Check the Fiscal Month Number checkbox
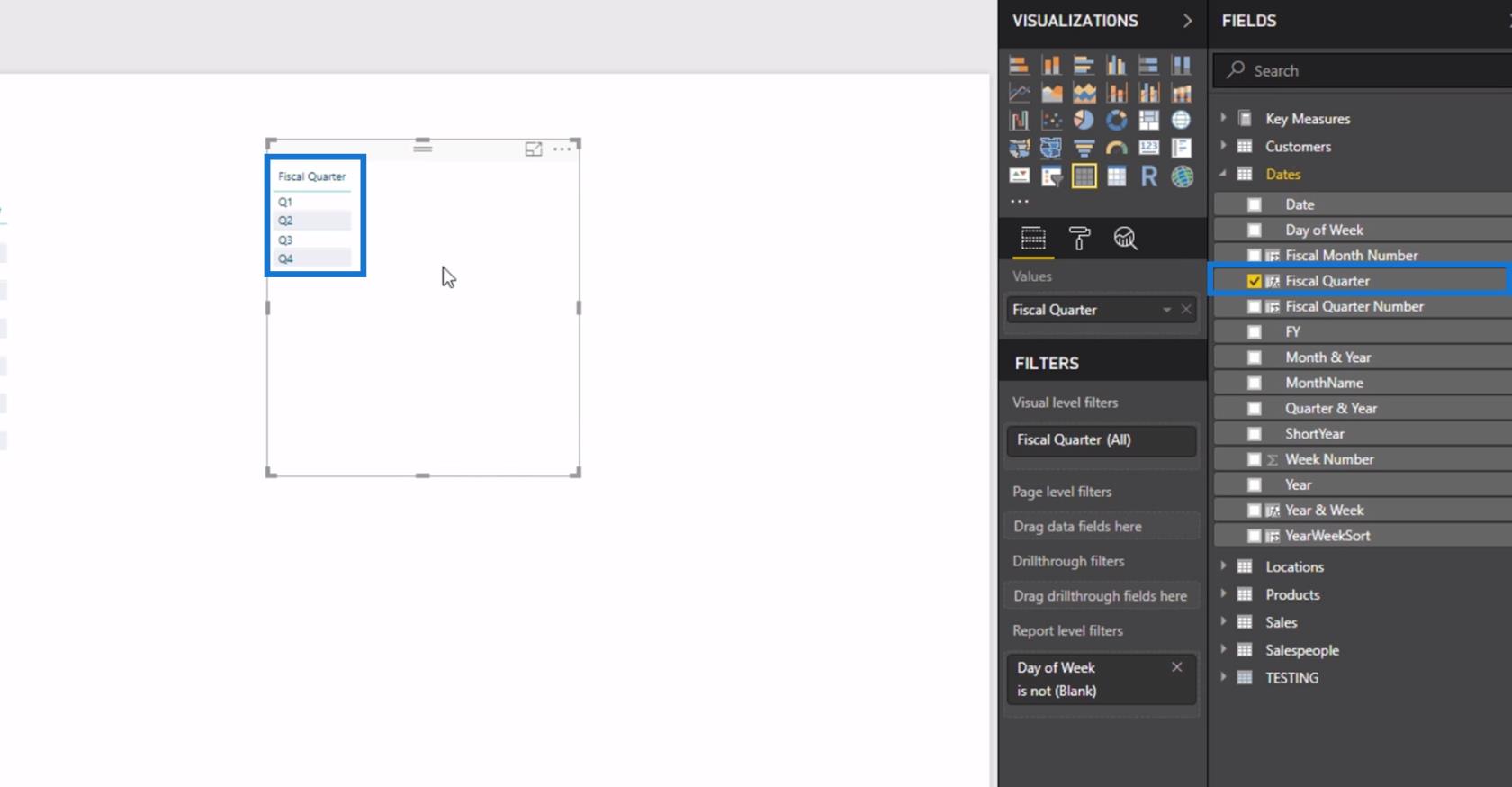Image resolution: width=1512 pixels, height=787 pixels. [1255, 256]
